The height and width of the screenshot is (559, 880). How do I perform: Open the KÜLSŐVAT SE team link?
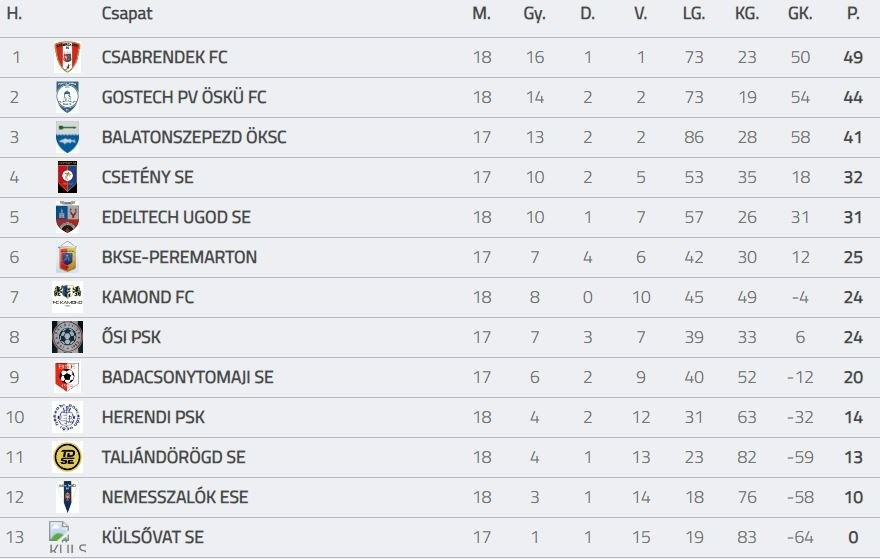tap(152, 537)
